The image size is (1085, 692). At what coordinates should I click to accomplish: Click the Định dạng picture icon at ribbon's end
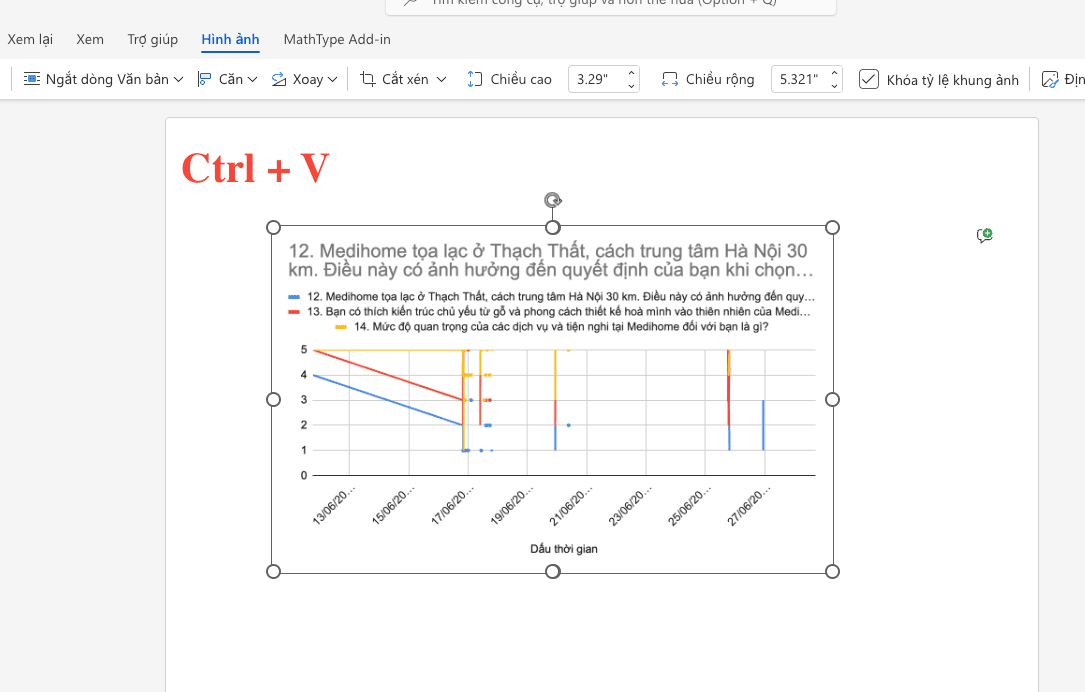pos(1050,80)
